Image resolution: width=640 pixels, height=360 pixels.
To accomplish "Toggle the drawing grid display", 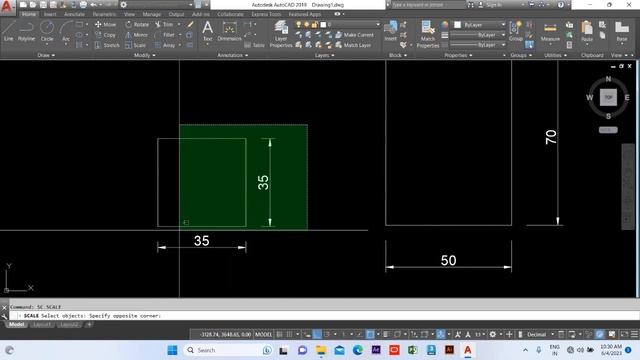I will 280,334.
